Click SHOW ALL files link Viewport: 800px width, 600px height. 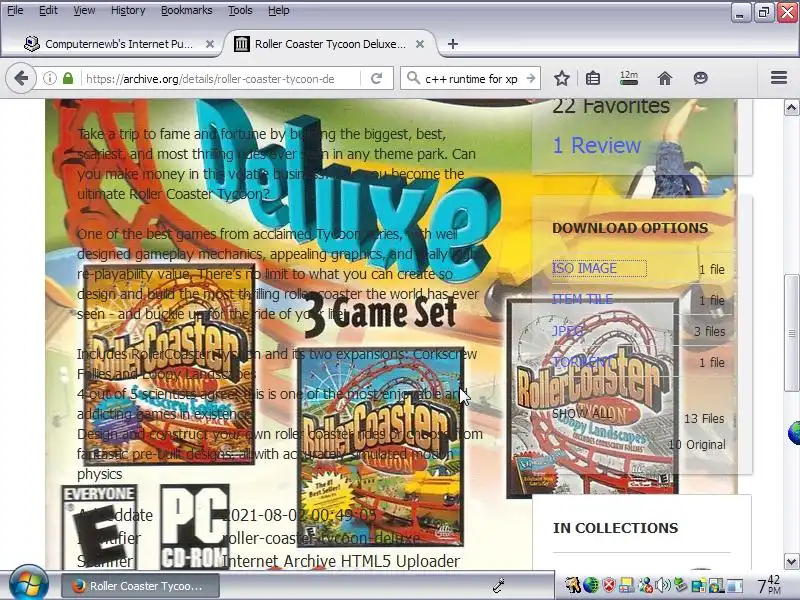click(582, 414)
